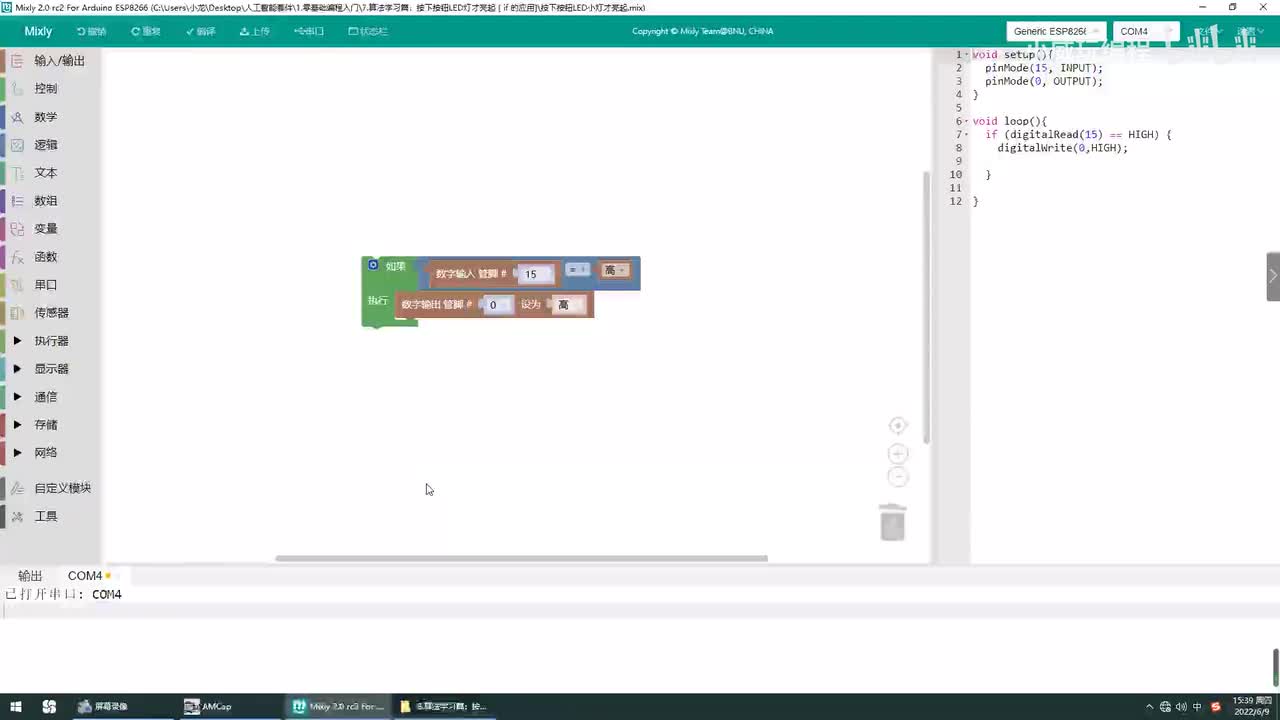Open the volume icon in the system tray
Viewport: 1280px width, 720px height.
pyautogui.click(x=1182, y=707)
